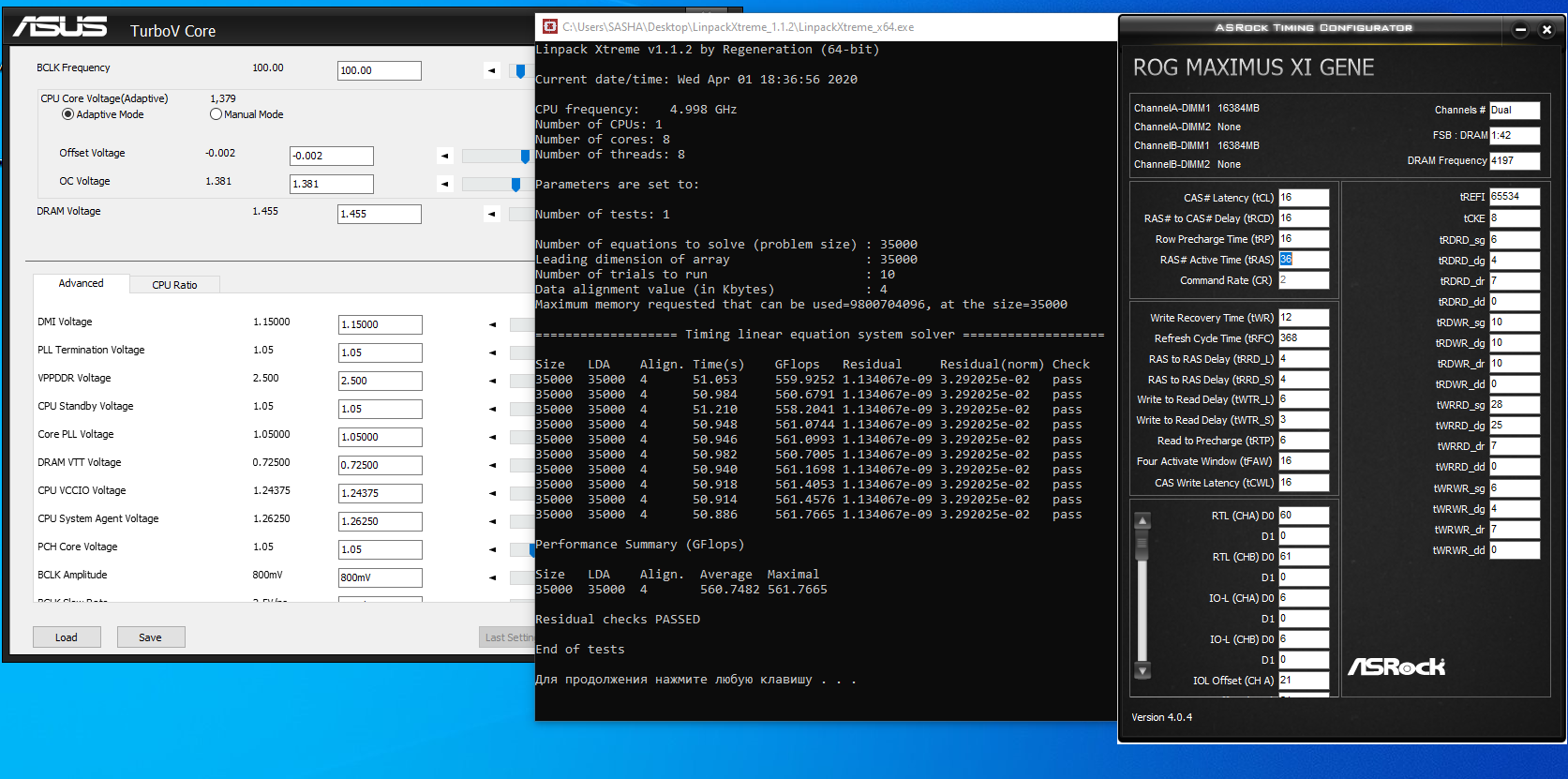1568x779 pixels.
Task: Click scroll-up arrow in ASRock RTL list
Action: (x=1142, y=520)
